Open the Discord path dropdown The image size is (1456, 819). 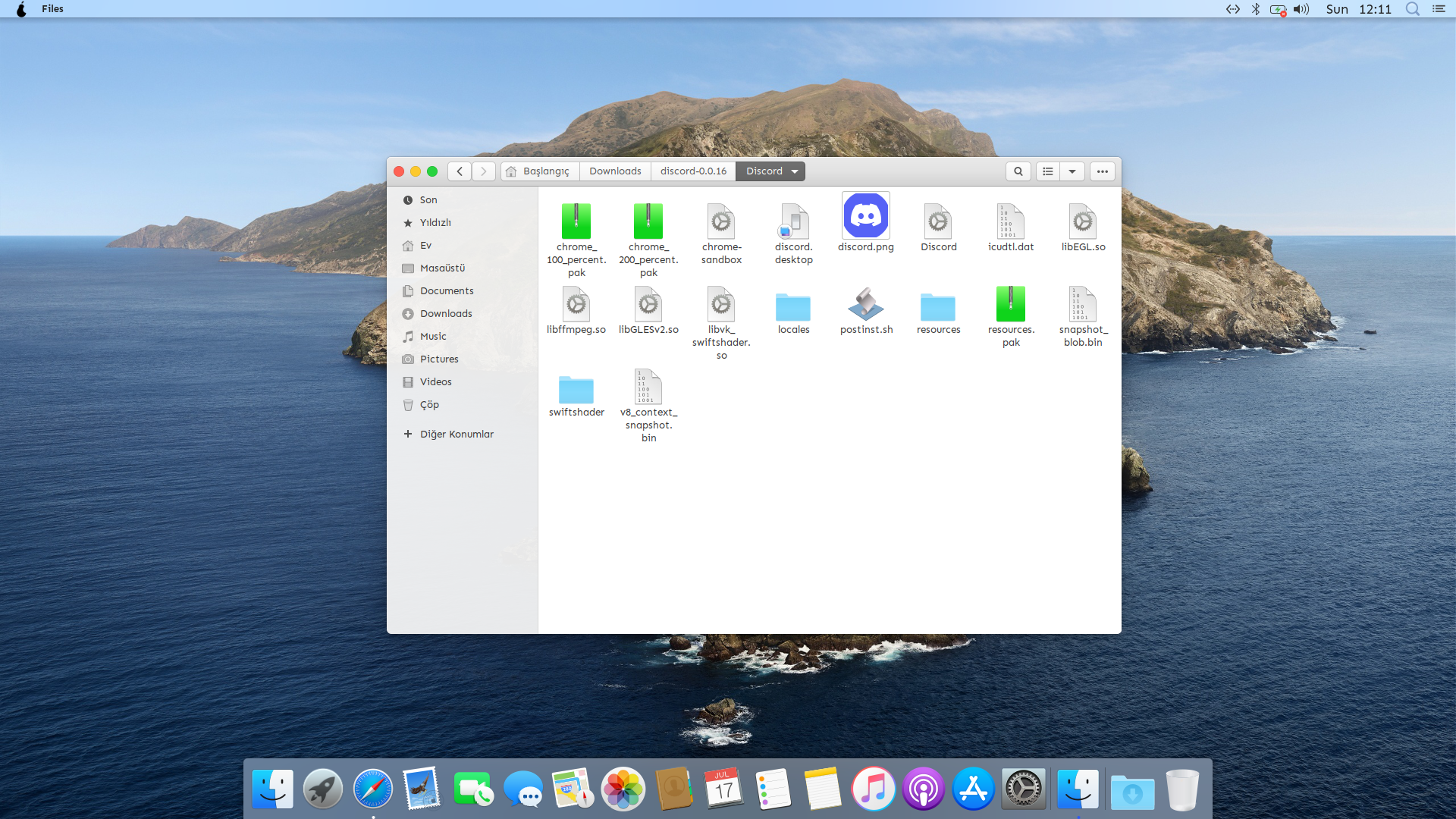770,171
